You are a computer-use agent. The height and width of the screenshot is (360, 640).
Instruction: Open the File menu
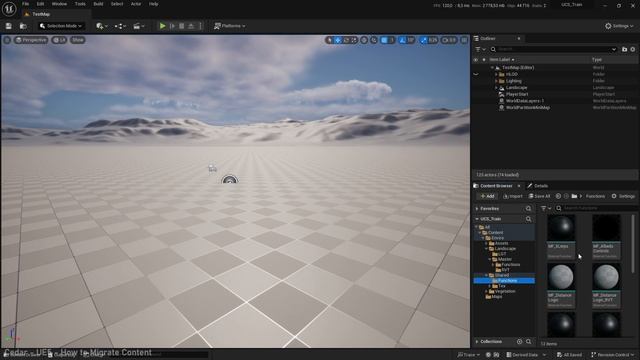[x=25, y=4]
